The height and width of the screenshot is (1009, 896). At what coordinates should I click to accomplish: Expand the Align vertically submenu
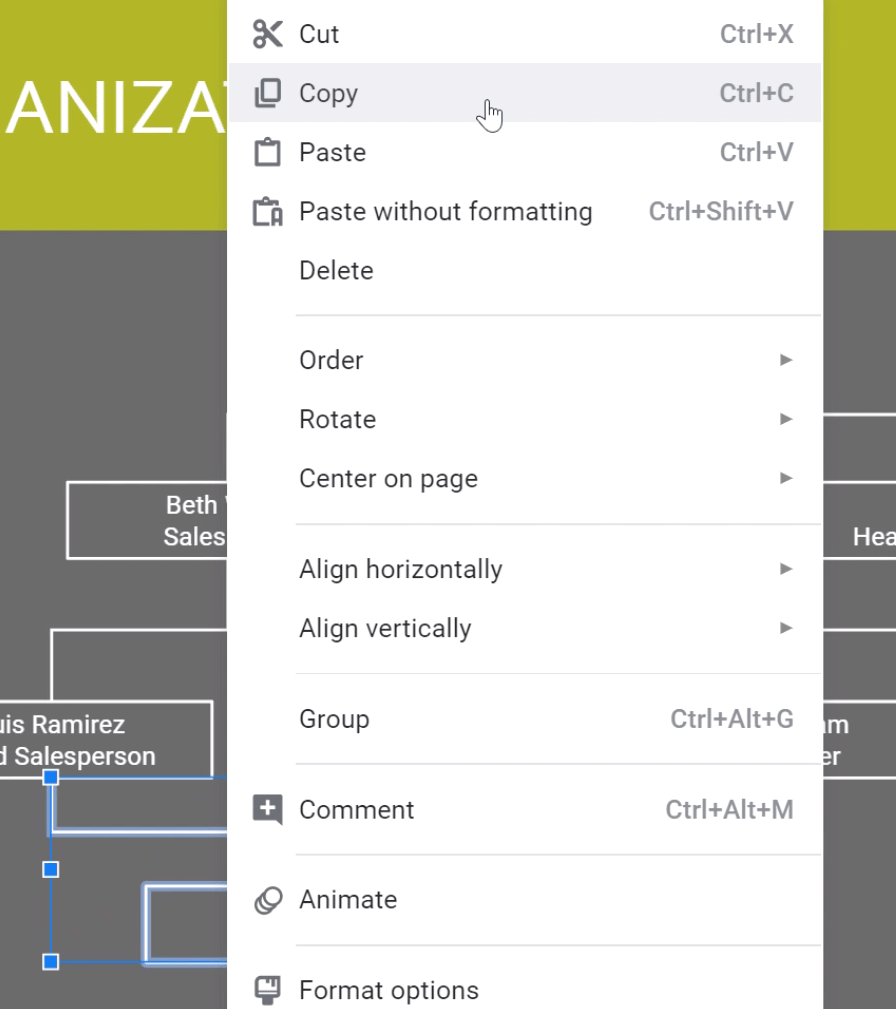(785, 628)
